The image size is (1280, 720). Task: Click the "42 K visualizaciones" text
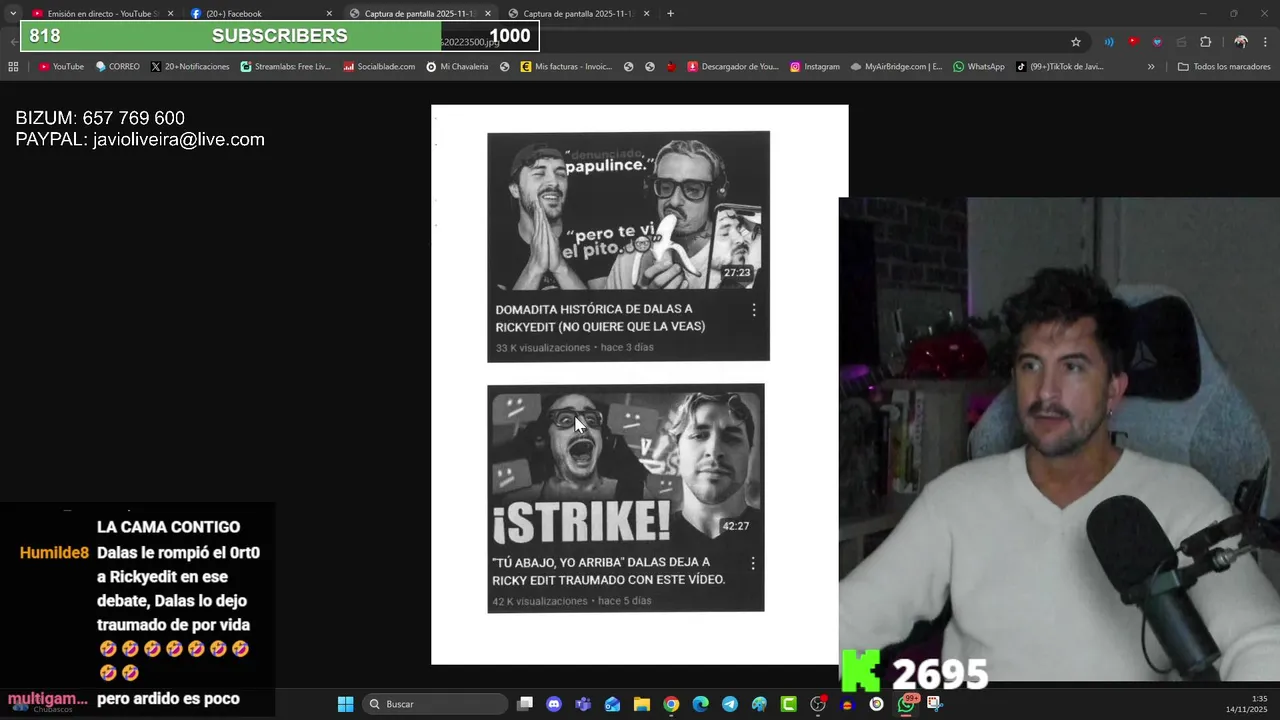tap(540, 601)
